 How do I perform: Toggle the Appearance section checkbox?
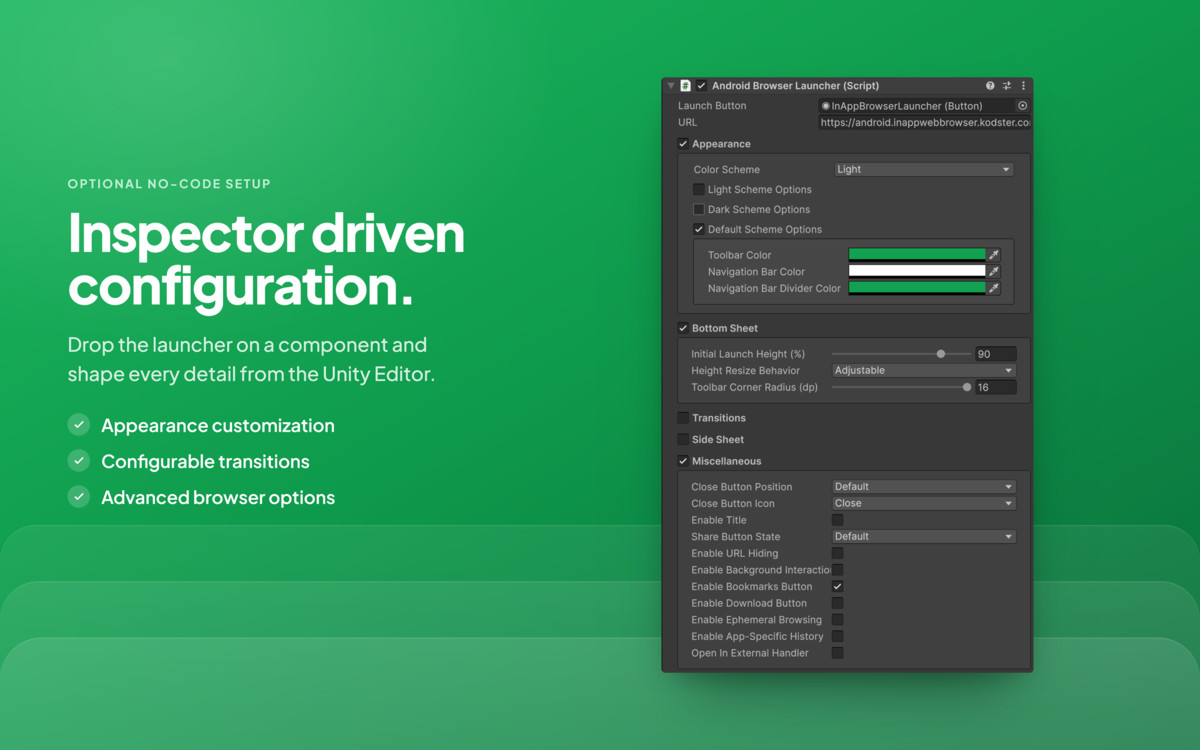coord(683,144)
